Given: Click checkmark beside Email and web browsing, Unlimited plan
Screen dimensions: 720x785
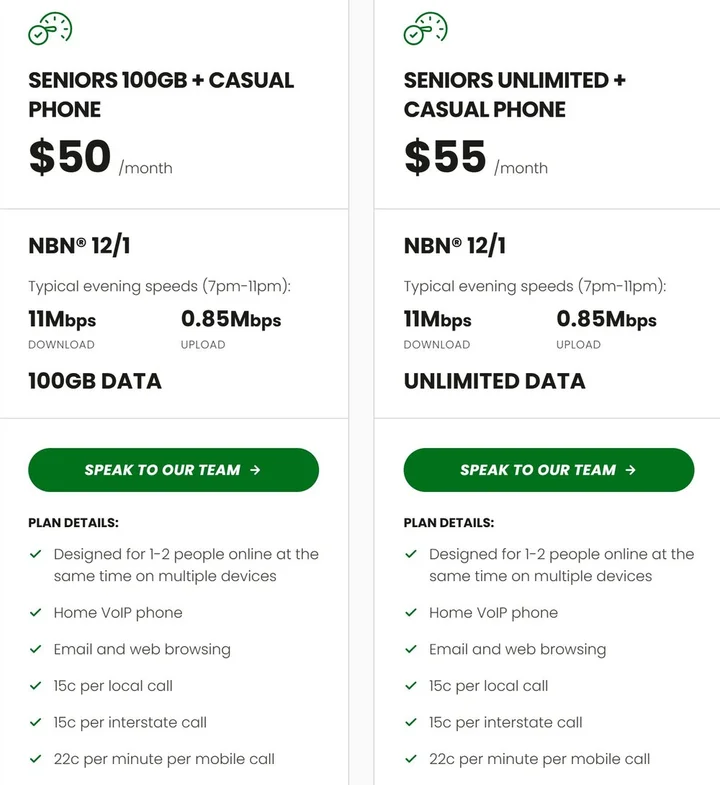Looking at the screenshot, I should pos(411,649).
